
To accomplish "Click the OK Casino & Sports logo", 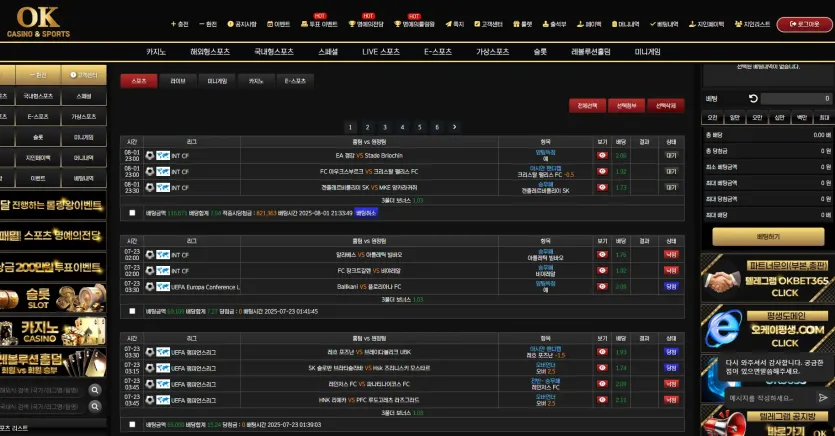I will [x=38, y=22].
